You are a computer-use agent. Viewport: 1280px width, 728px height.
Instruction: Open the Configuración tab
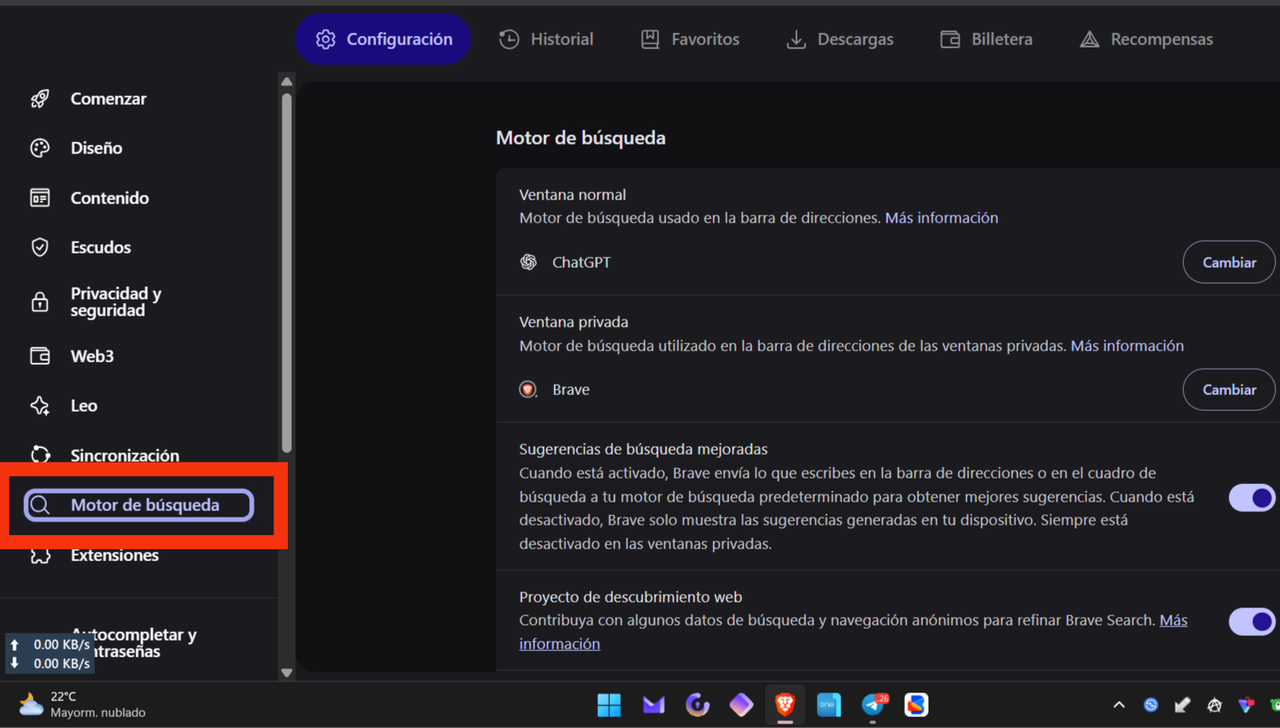[x=384, y=39]
